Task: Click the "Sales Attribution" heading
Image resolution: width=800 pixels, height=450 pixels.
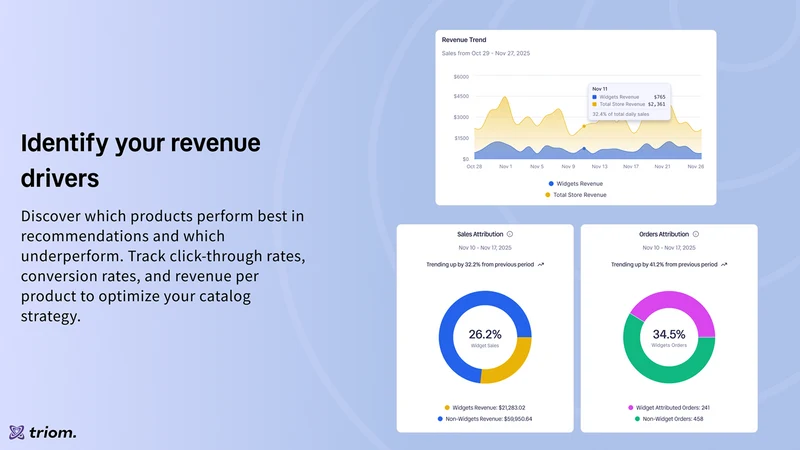Action: (x=480, y=234)
